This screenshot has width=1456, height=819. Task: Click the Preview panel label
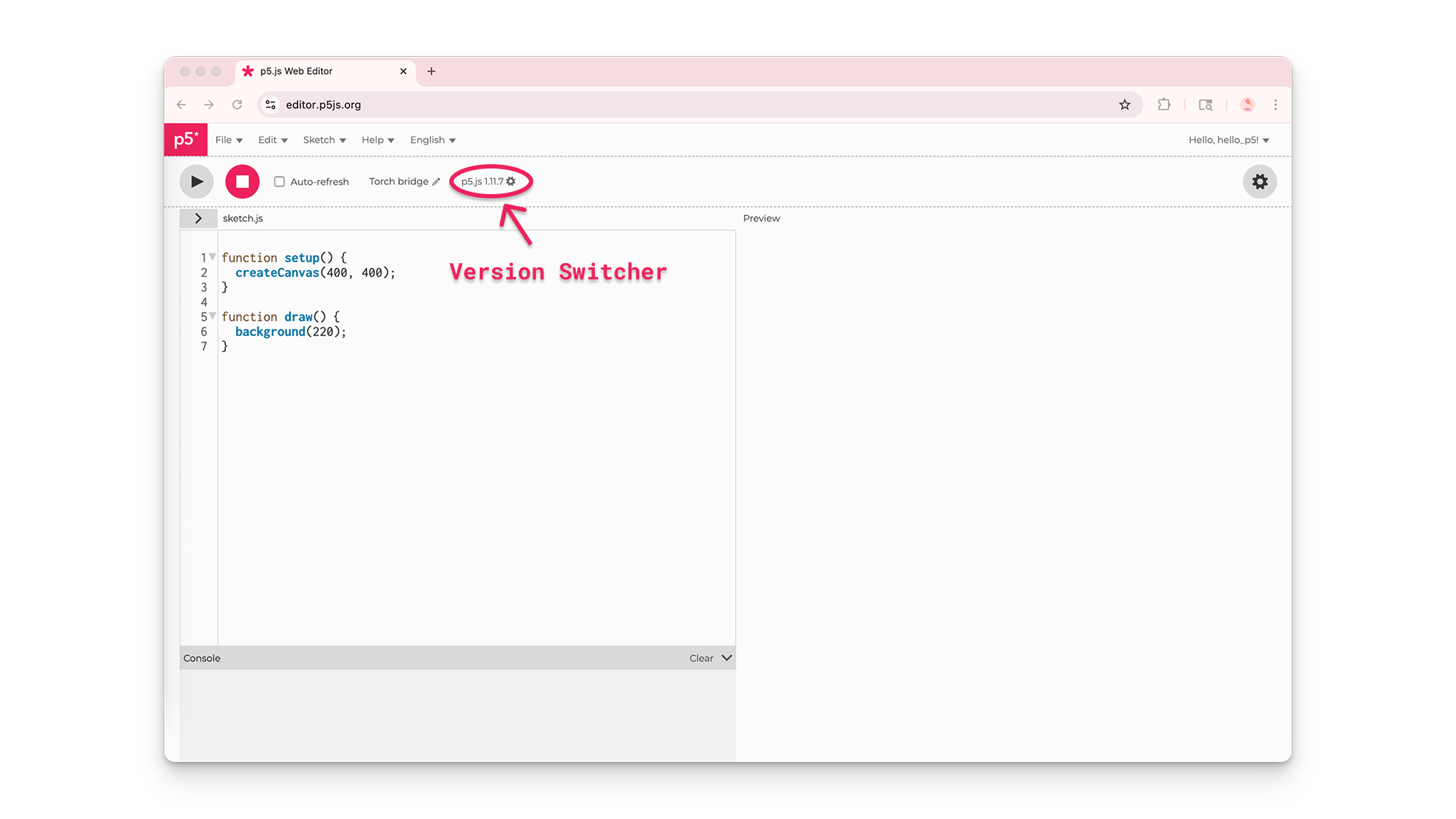click(761, 218)
